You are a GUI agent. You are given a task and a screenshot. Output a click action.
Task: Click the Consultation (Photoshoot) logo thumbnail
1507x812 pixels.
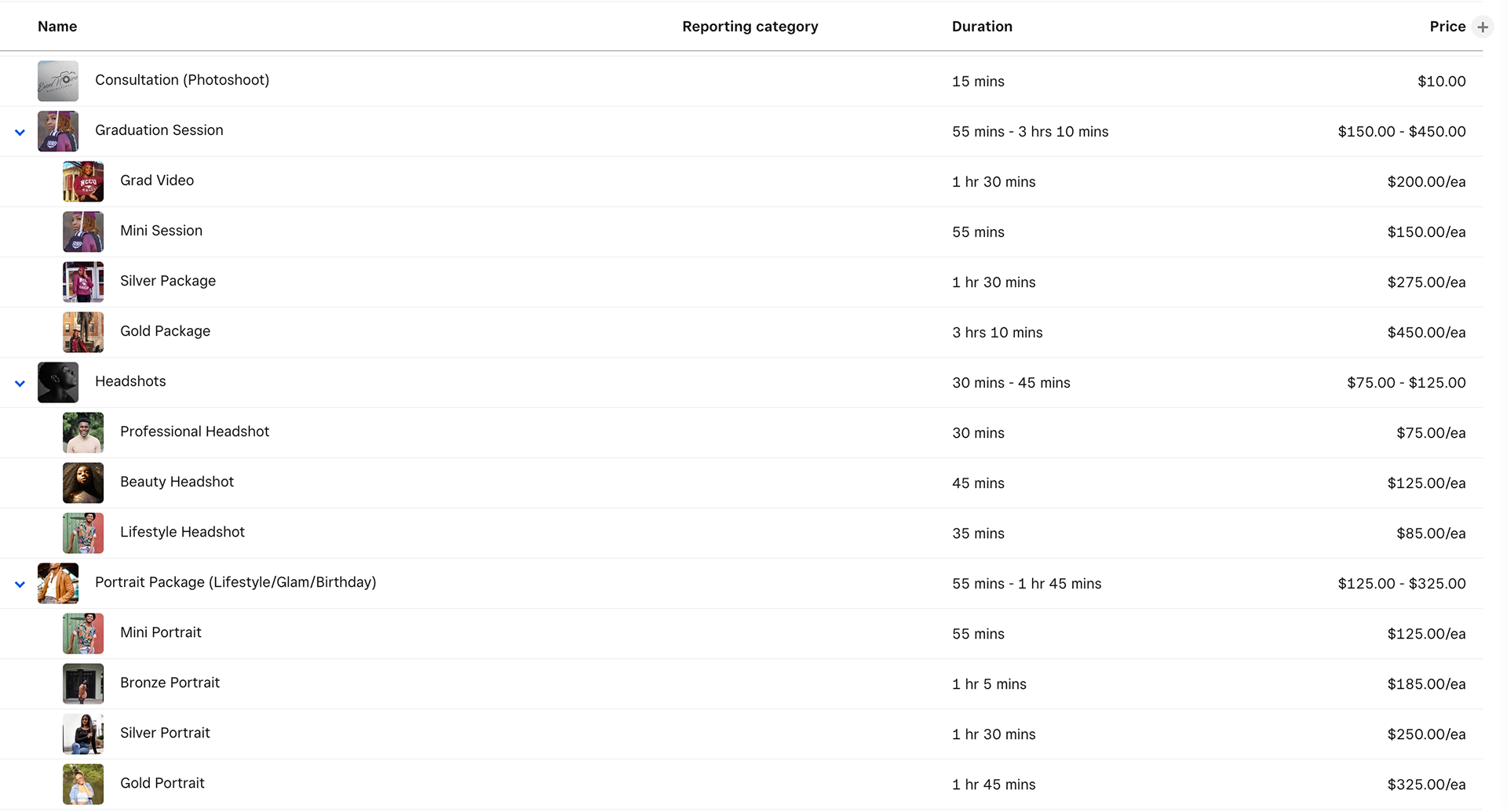pyautogui.click(x=58, y=81)
